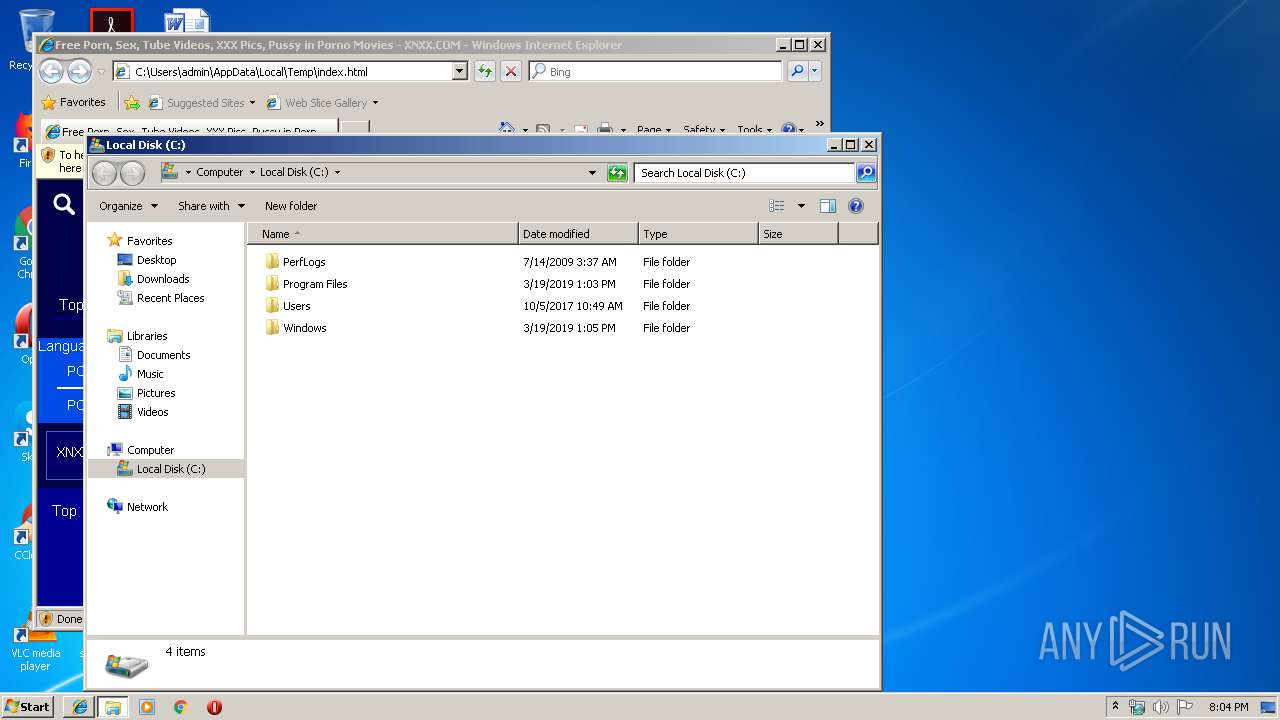1280x720 pixels.
Task: Click Internet Explorer taskbar icon
Action: pyautogui.click(x=80, y=707)
